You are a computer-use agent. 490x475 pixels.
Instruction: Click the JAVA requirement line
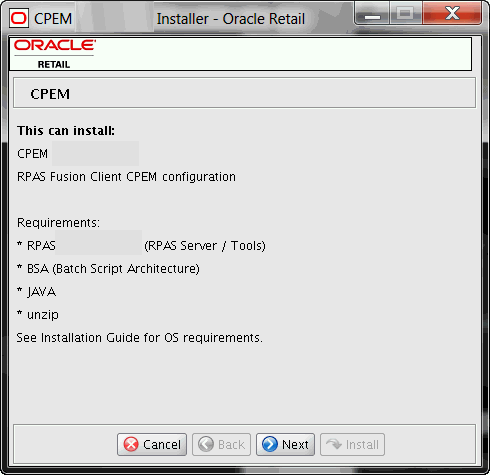point(37,292)
